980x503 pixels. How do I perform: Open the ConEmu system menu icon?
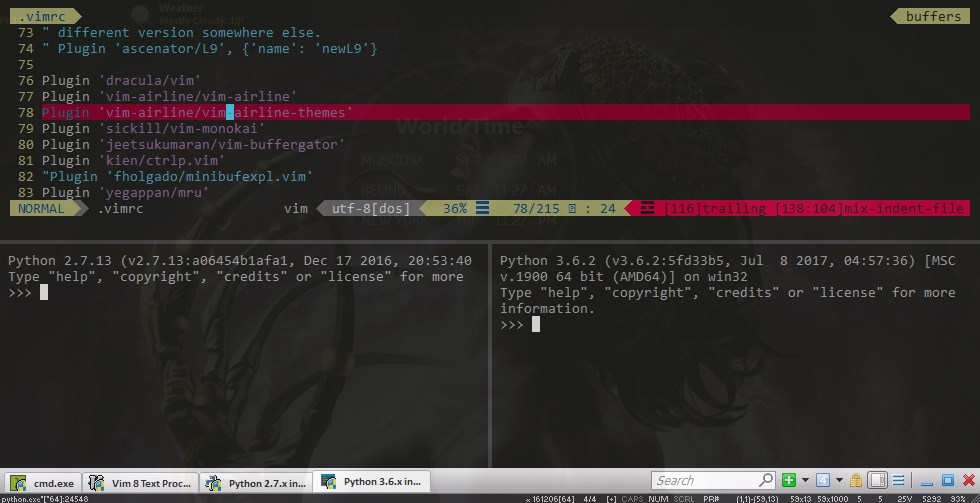tap(898, 480)
